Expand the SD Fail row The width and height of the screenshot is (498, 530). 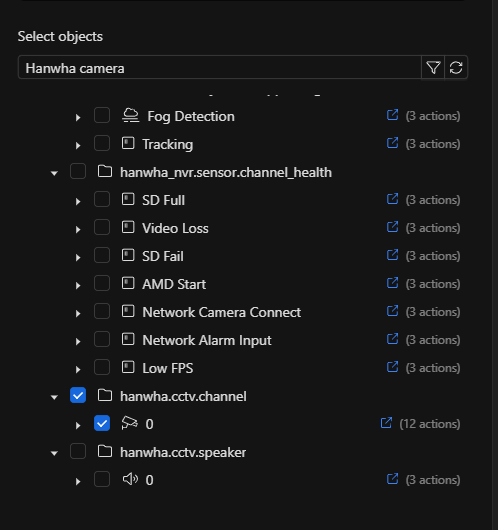pyautogui.click(x=78, y=258)
